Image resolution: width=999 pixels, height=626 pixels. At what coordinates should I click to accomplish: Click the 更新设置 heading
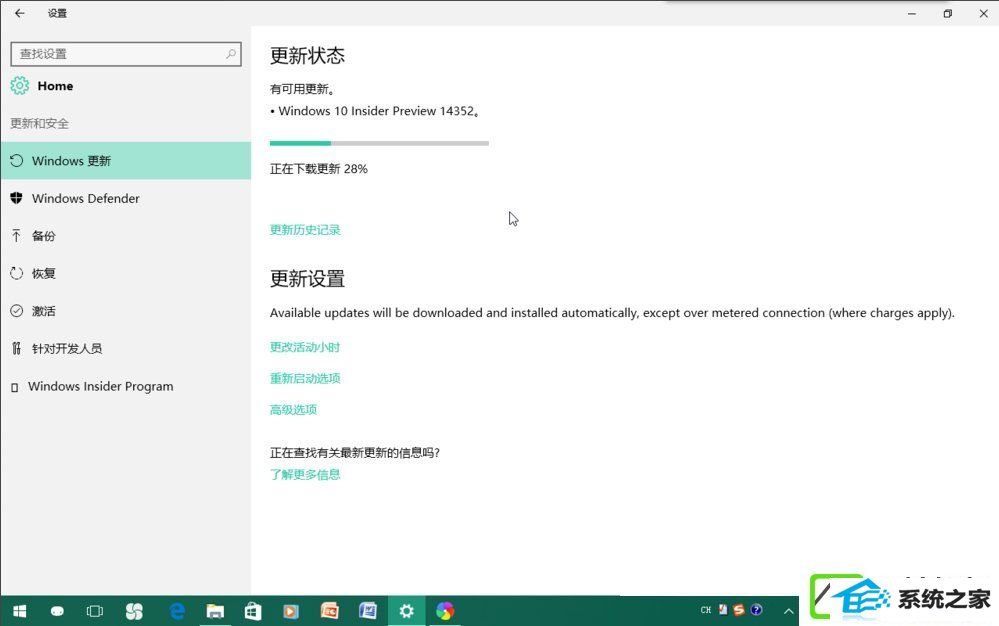coord(307,279)
